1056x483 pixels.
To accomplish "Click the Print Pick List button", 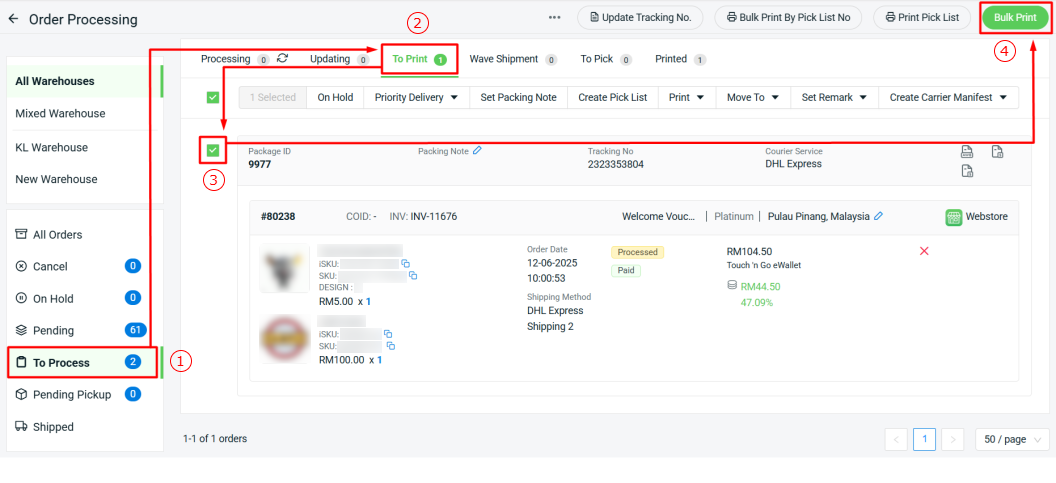I will 922,18.
